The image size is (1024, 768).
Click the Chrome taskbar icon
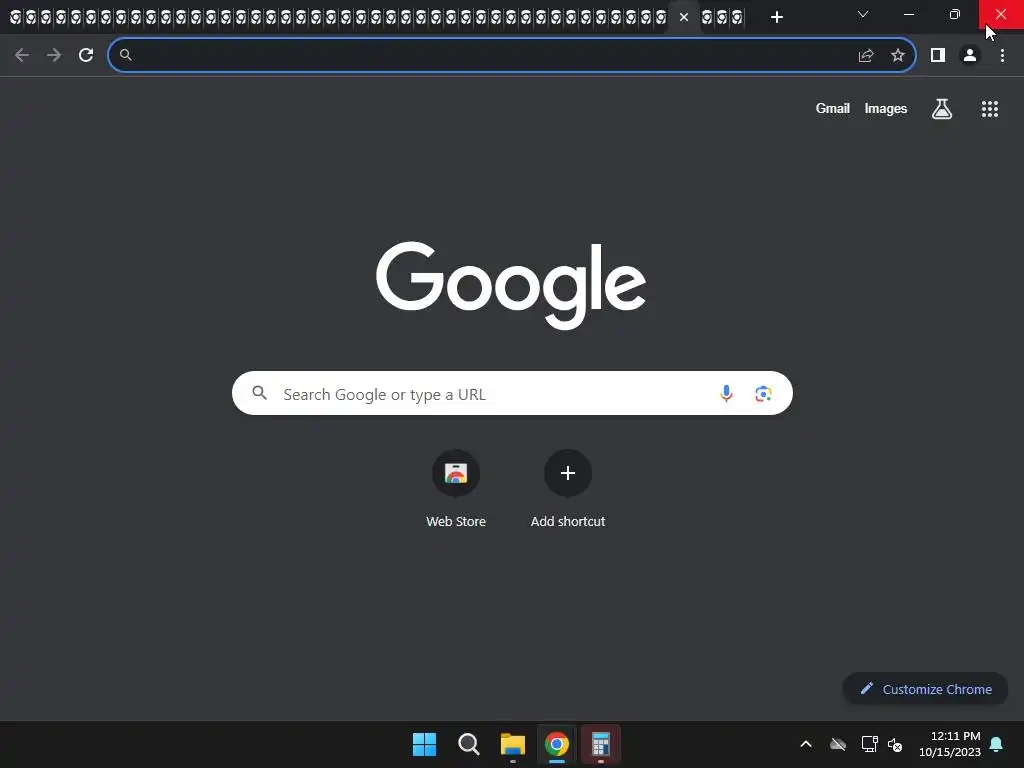coord(557,744)
